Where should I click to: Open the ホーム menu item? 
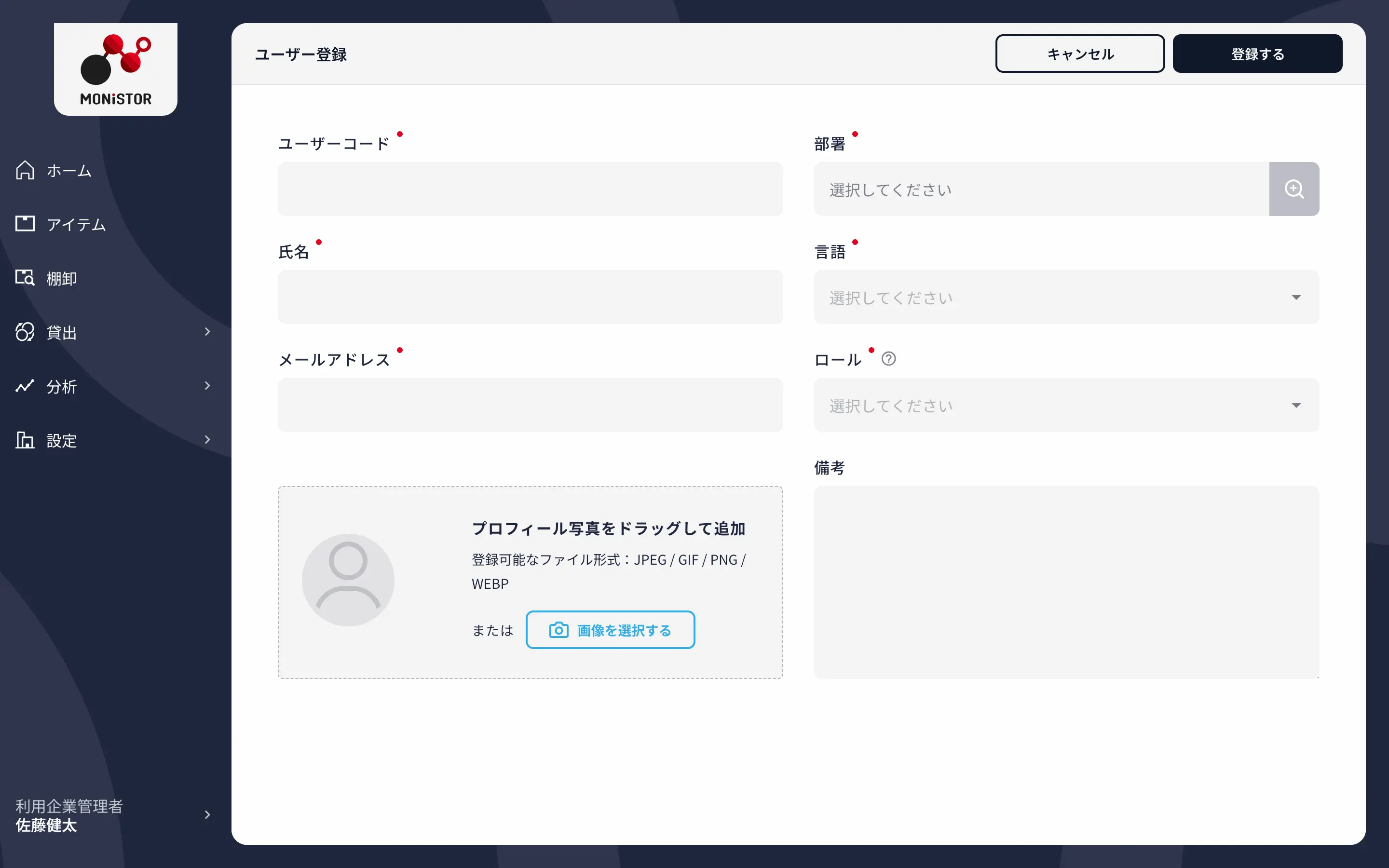[x=115, y=171]
